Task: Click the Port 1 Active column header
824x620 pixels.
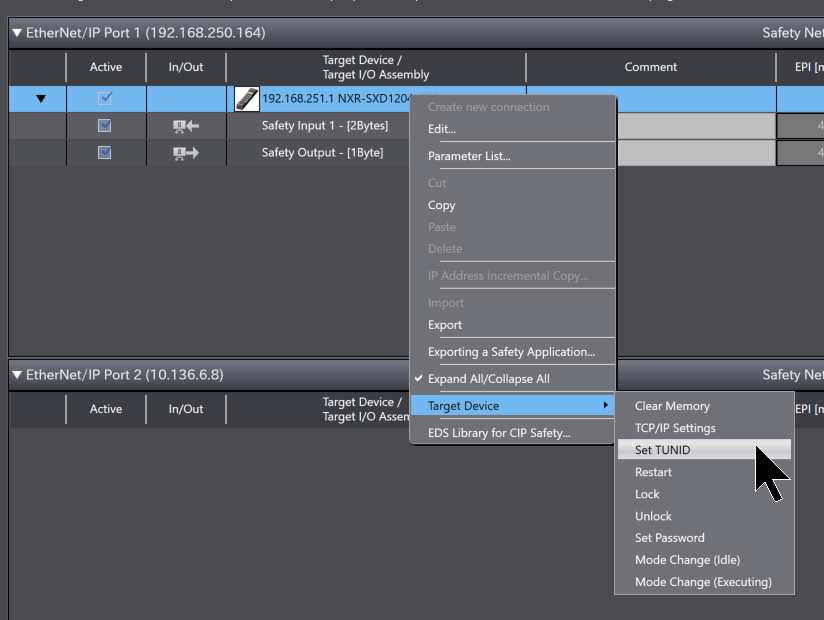Action: tap(106, 67)
